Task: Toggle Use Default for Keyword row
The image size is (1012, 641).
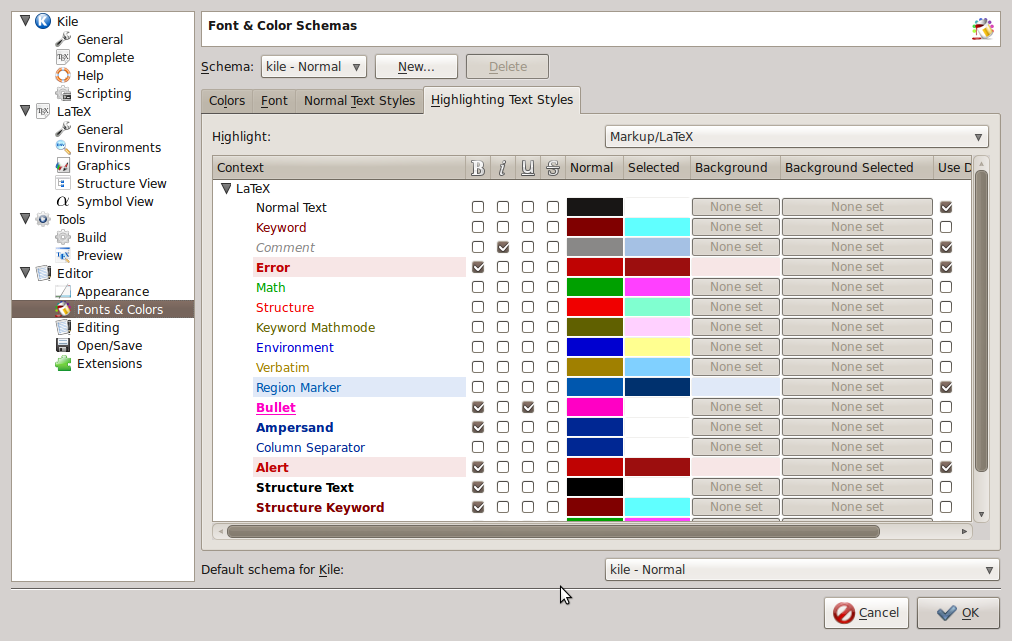Action: point(946,227)
